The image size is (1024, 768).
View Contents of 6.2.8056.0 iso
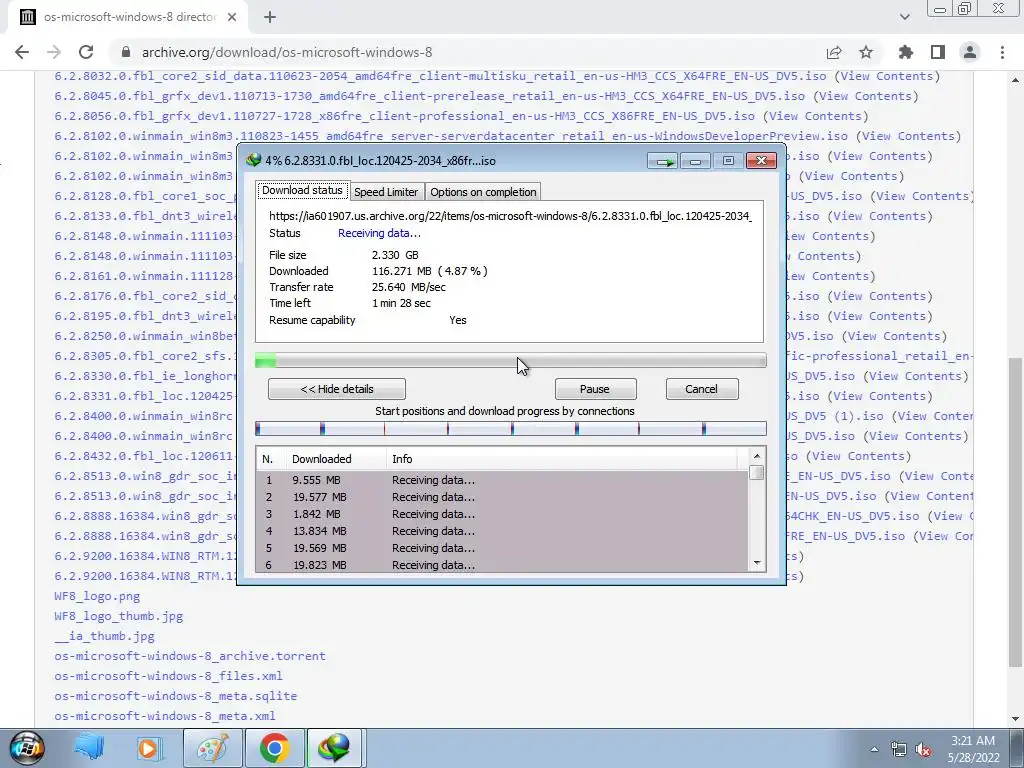(x=816, y=116)
